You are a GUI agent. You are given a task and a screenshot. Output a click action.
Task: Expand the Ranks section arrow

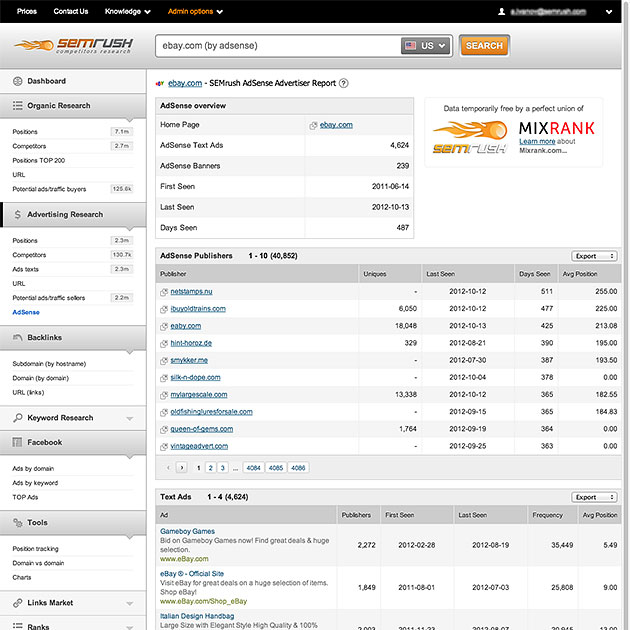pyautogui.click(x=129, y=627)
